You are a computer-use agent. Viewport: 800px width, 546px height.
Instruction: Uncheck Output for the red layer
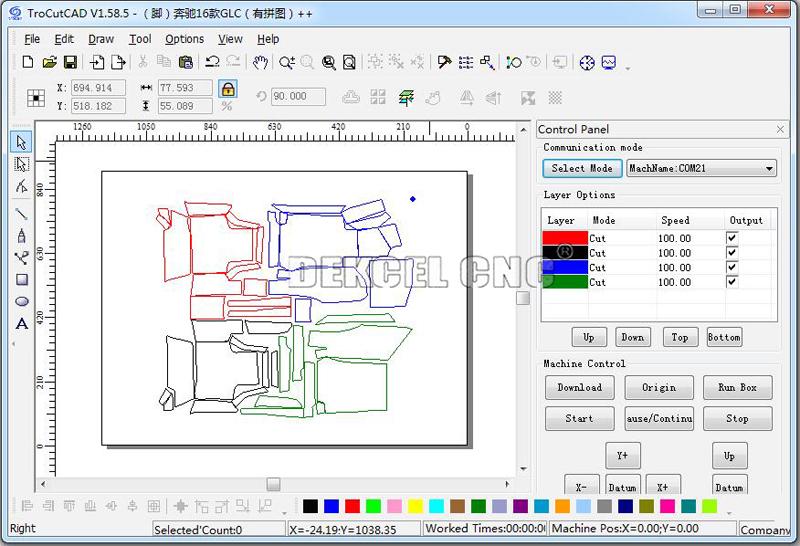coord(732,238)
